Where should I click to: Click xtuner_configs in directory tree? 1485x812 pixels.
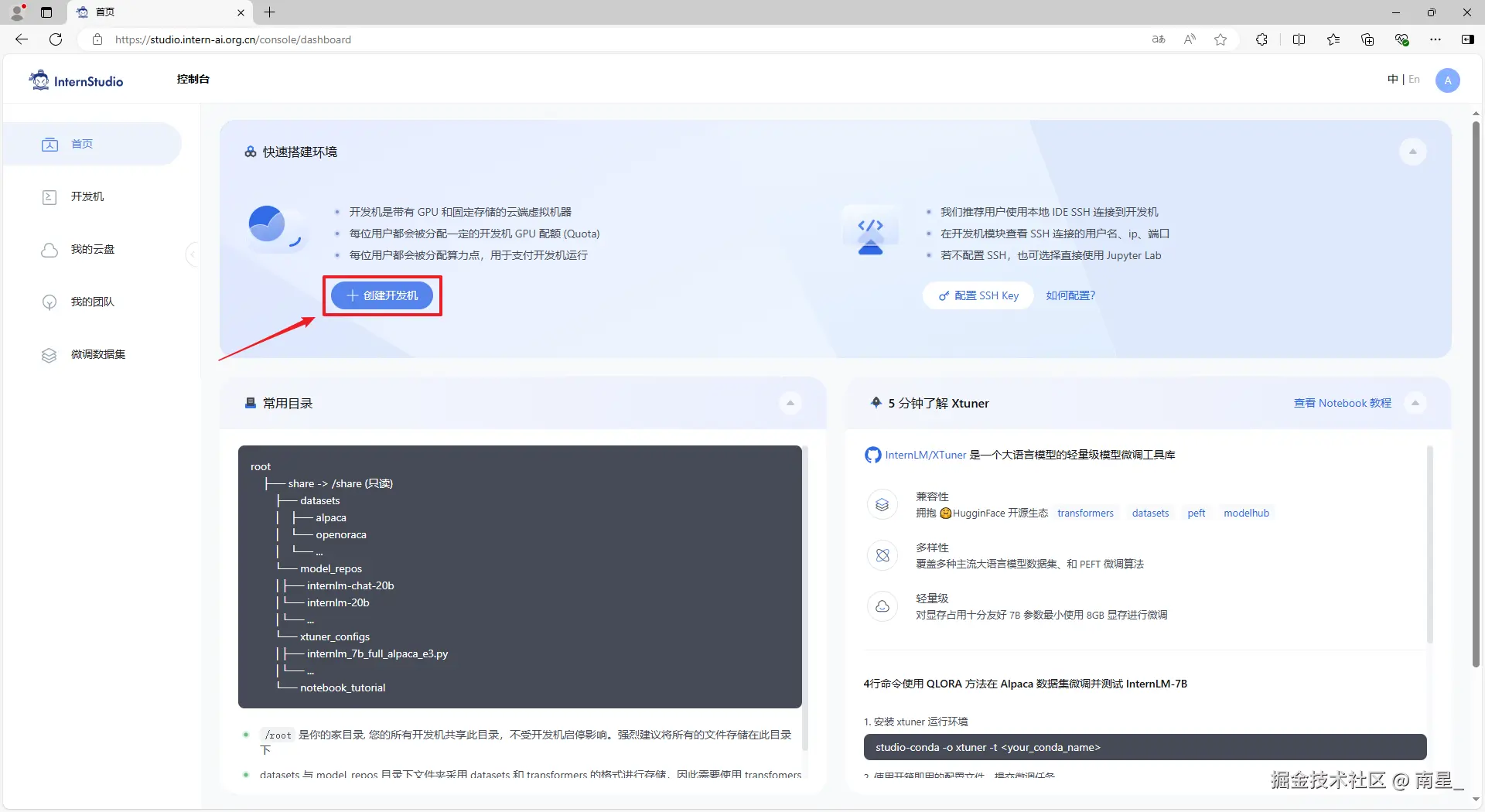coord(335,636)
